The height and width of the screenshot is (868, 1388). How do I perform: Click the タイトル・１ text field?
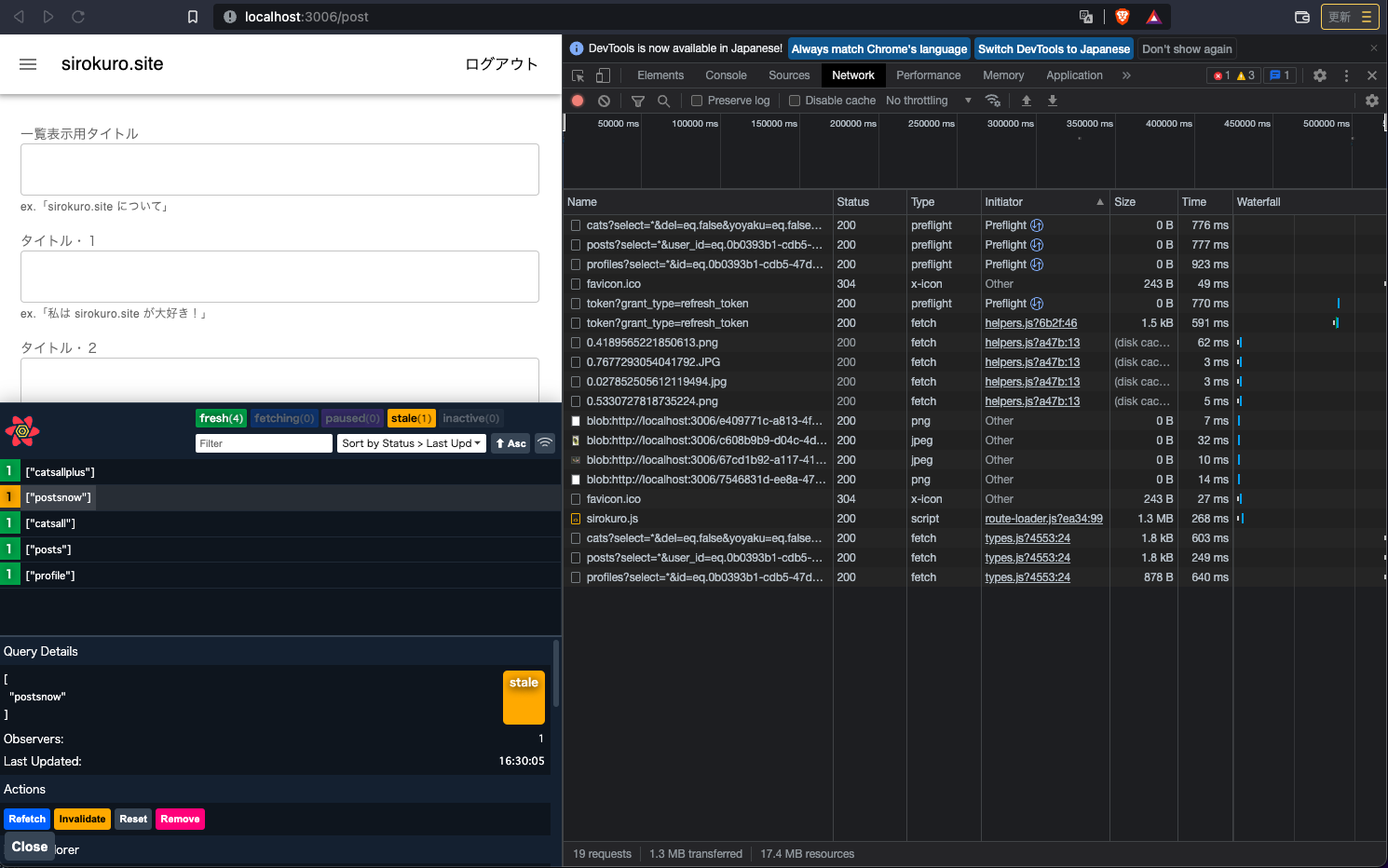279,277
